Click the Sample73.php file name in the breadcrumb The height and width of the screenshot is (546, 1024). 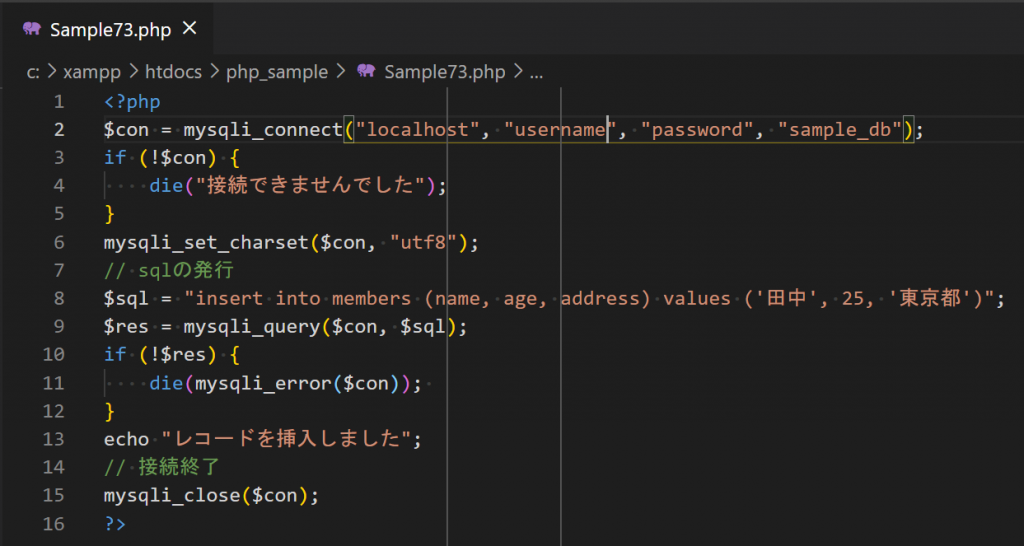(x=445, y=72)
